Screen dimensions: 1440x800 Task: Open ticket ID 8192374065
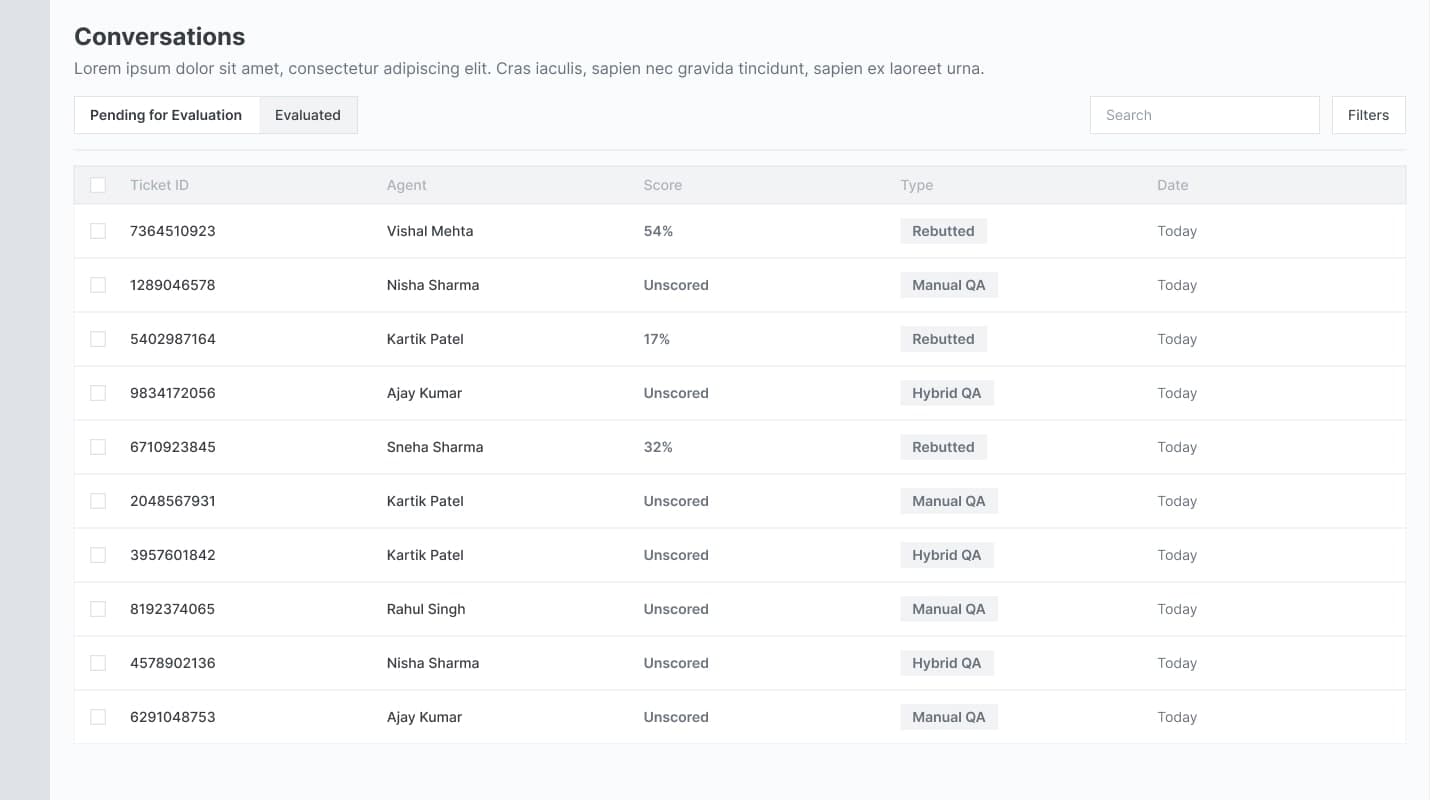pyautogui.click(x=173, y=609)
